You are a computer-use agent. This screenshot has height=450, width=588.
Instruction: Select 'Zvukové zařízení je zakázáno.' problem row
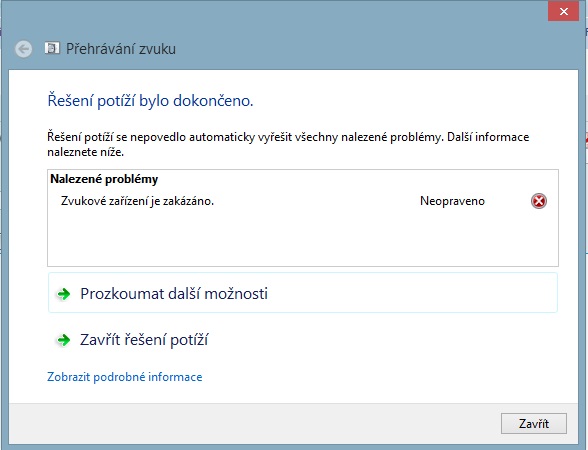click(303, 201)
